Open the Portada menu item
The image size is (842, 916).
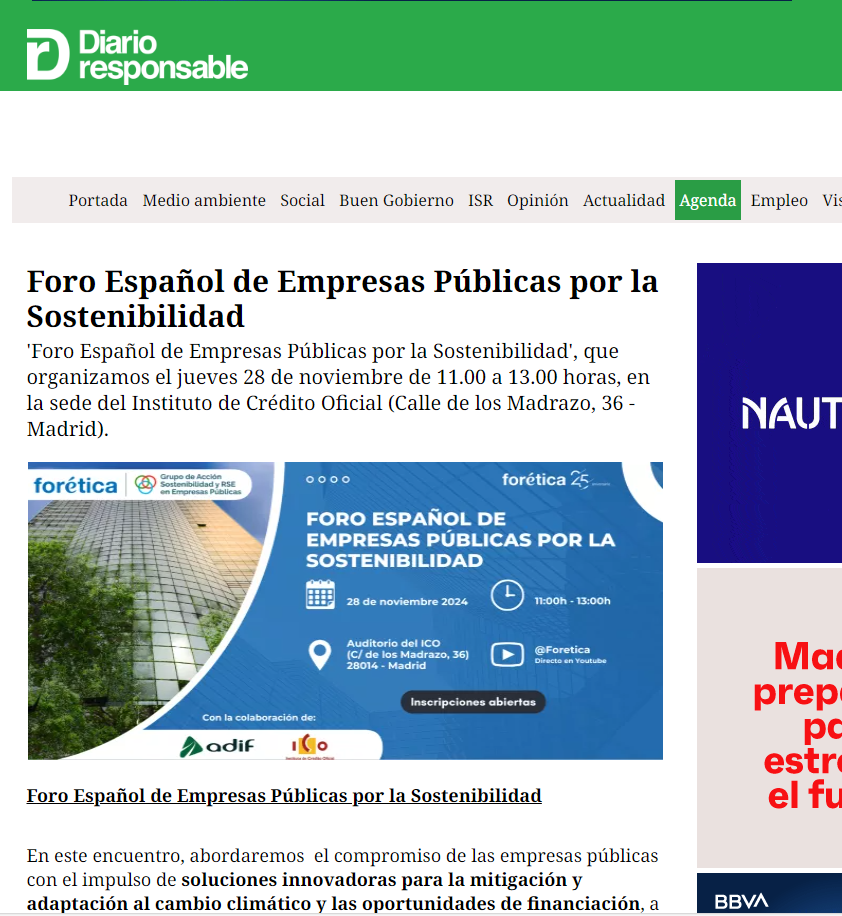tap(98, 200)
